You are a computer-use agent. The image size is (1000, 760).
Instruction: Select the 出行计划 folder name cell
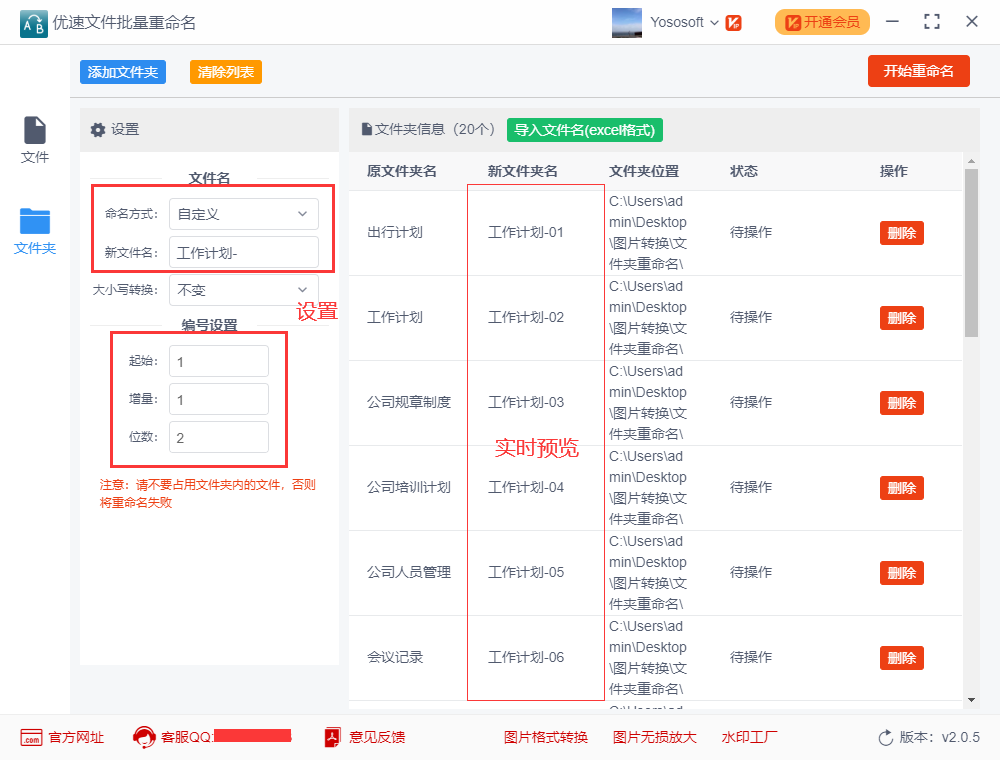point(395,232)
